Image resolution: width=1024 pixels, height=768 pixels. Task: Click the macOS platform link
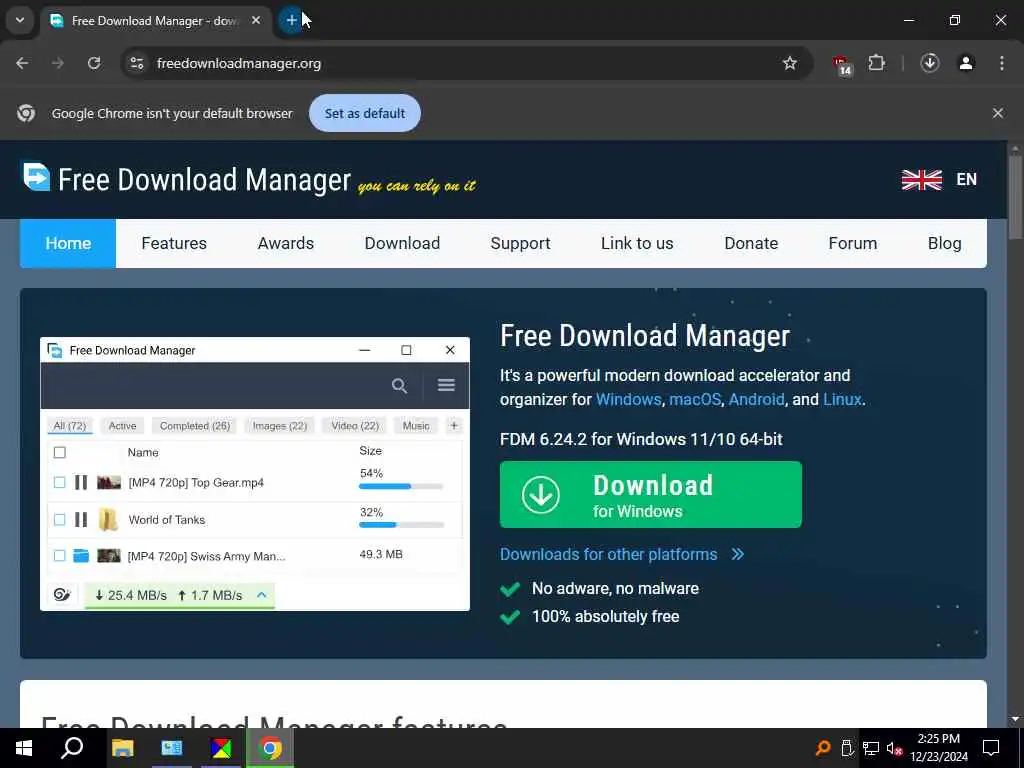click(x=695, y=399)
